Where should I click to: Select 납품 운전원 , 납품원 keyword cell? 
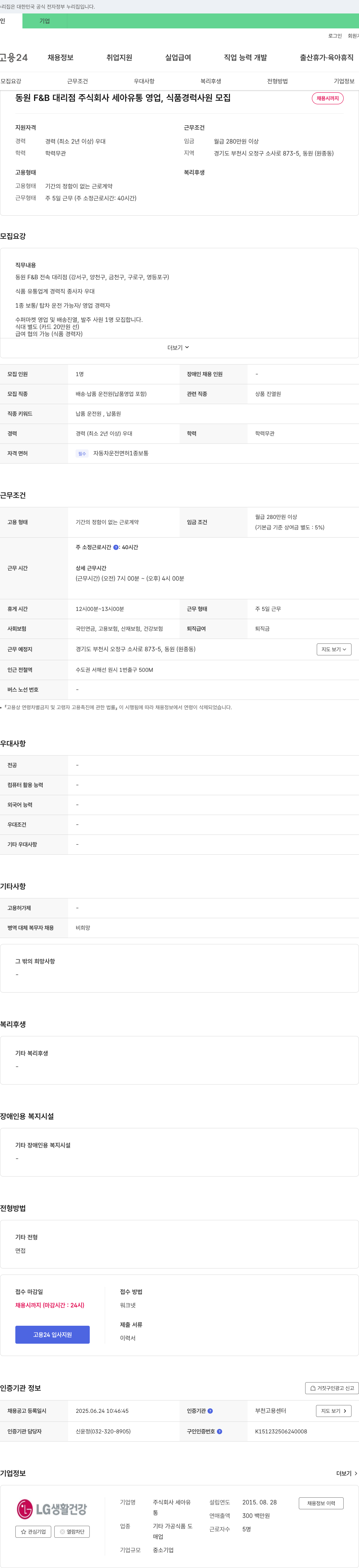(x=98, y=414)
